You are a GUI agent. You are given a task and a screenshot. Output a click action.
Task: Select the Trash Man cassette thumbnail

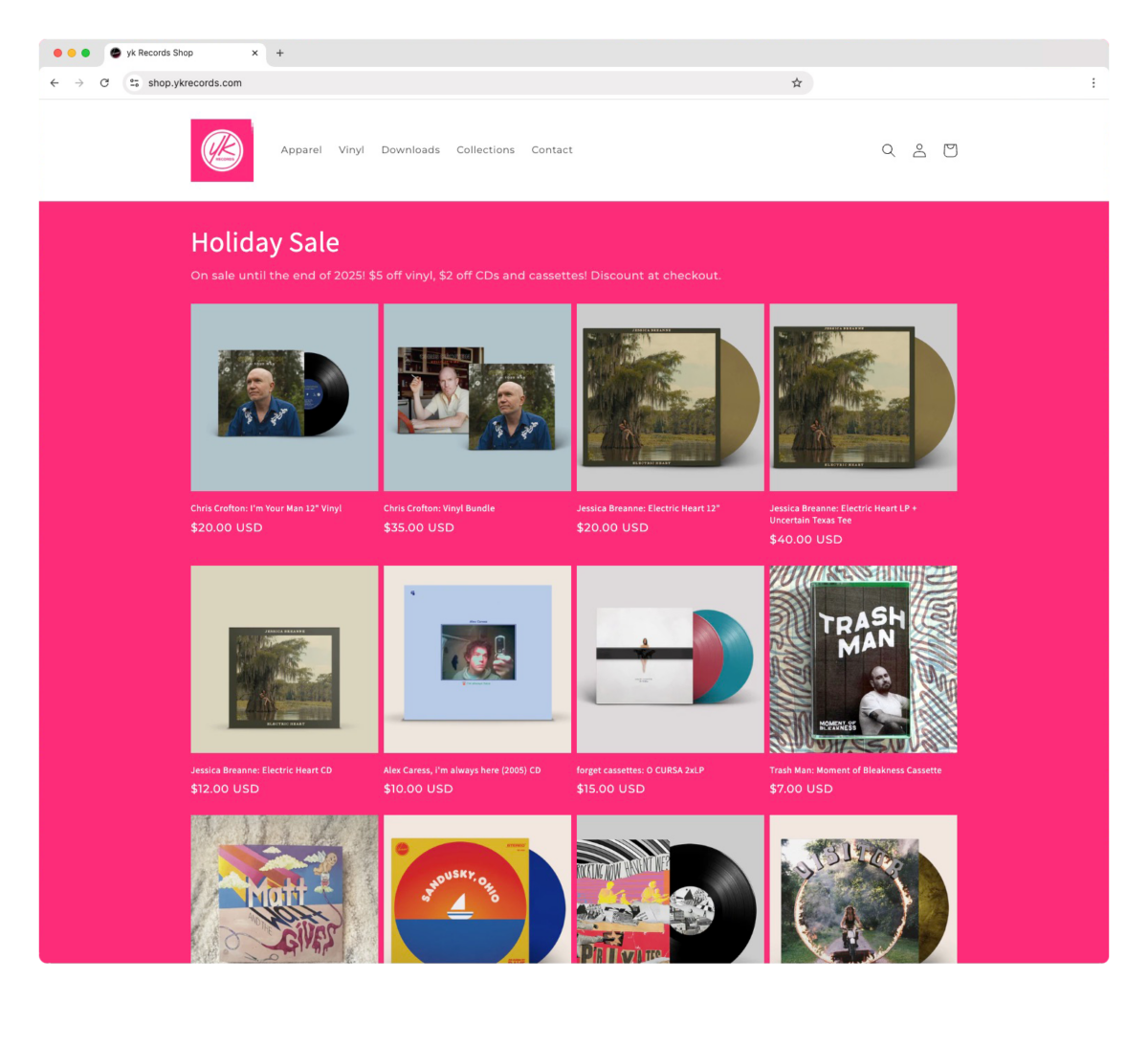[x=863, y=658]
